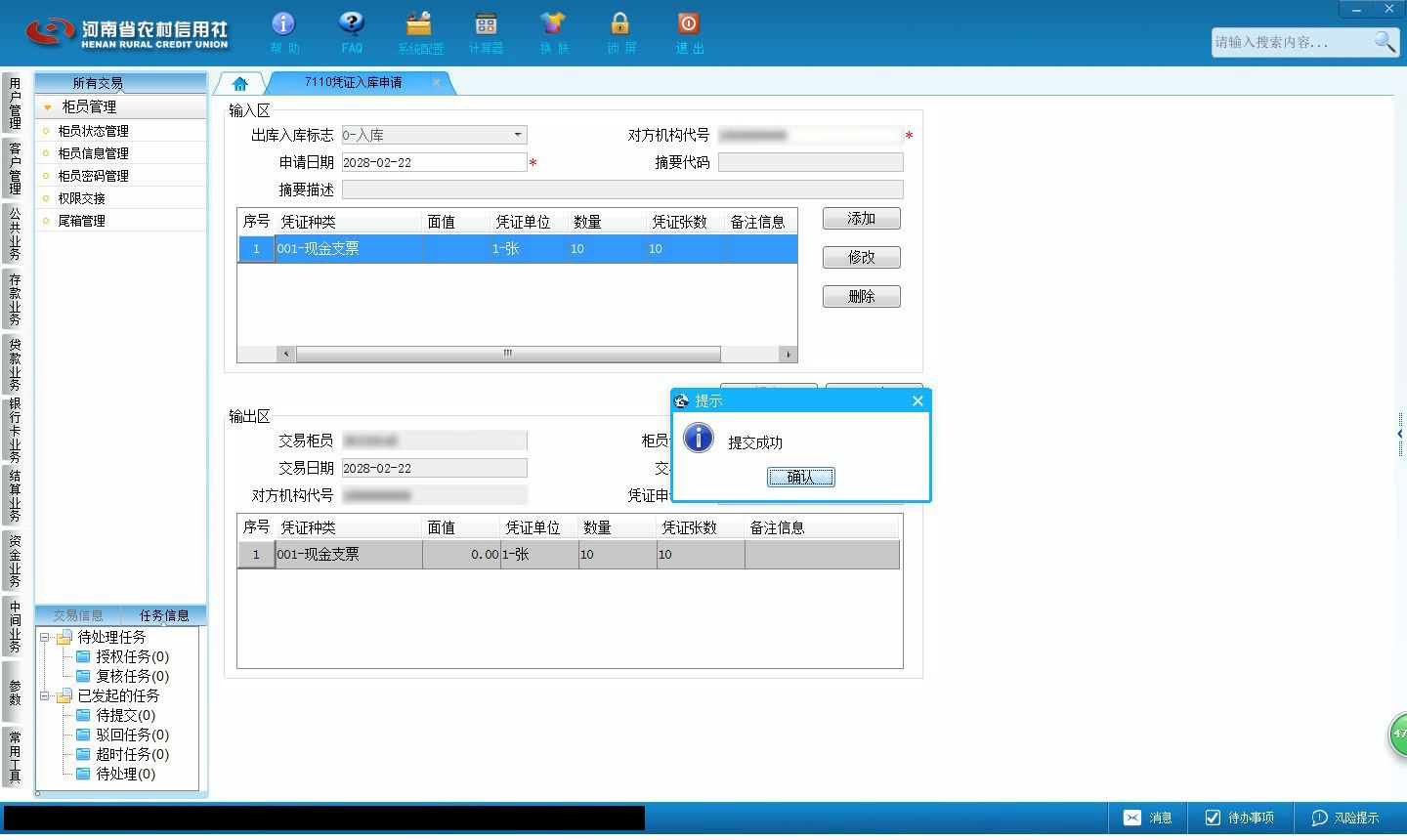The image size is (1407, 840).
Task: Open the 参数 side tab
Action: click(x=15, y=692)
